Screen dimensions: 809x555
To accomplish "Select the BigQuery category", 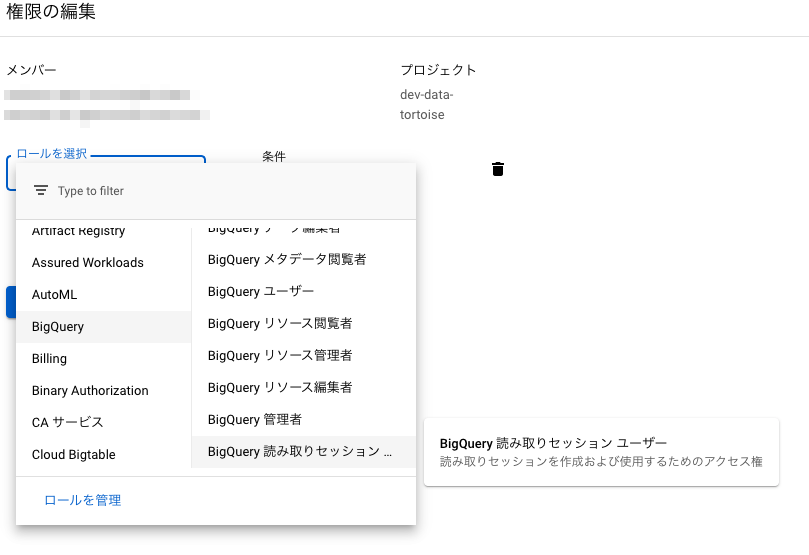I will point(104,327).
